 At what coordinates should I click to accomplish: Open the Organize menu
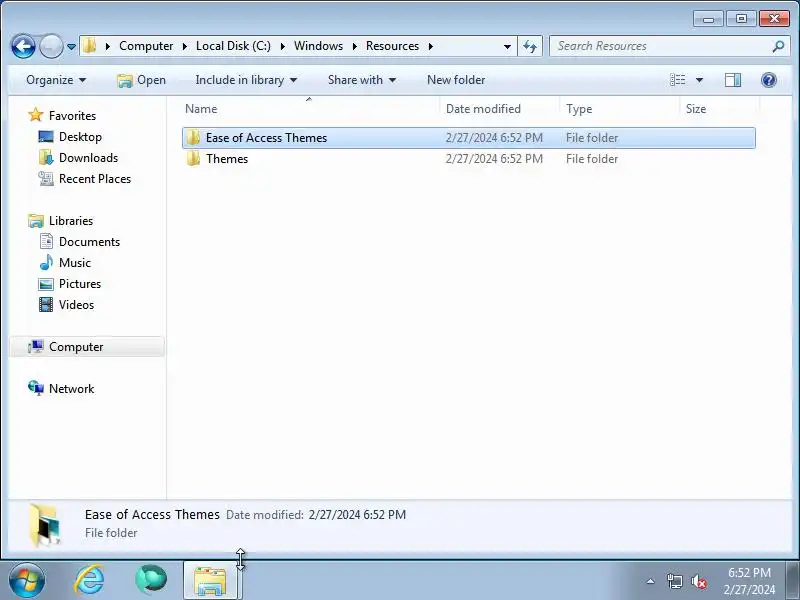click(56, 80)
